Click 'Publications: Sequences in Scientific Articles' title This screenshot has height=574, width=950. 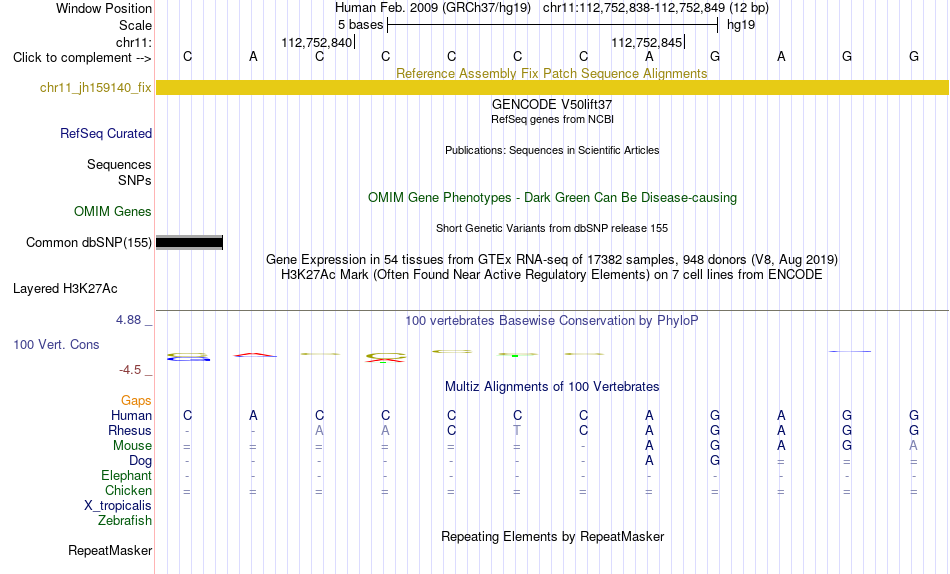click(x=552, y=150)
